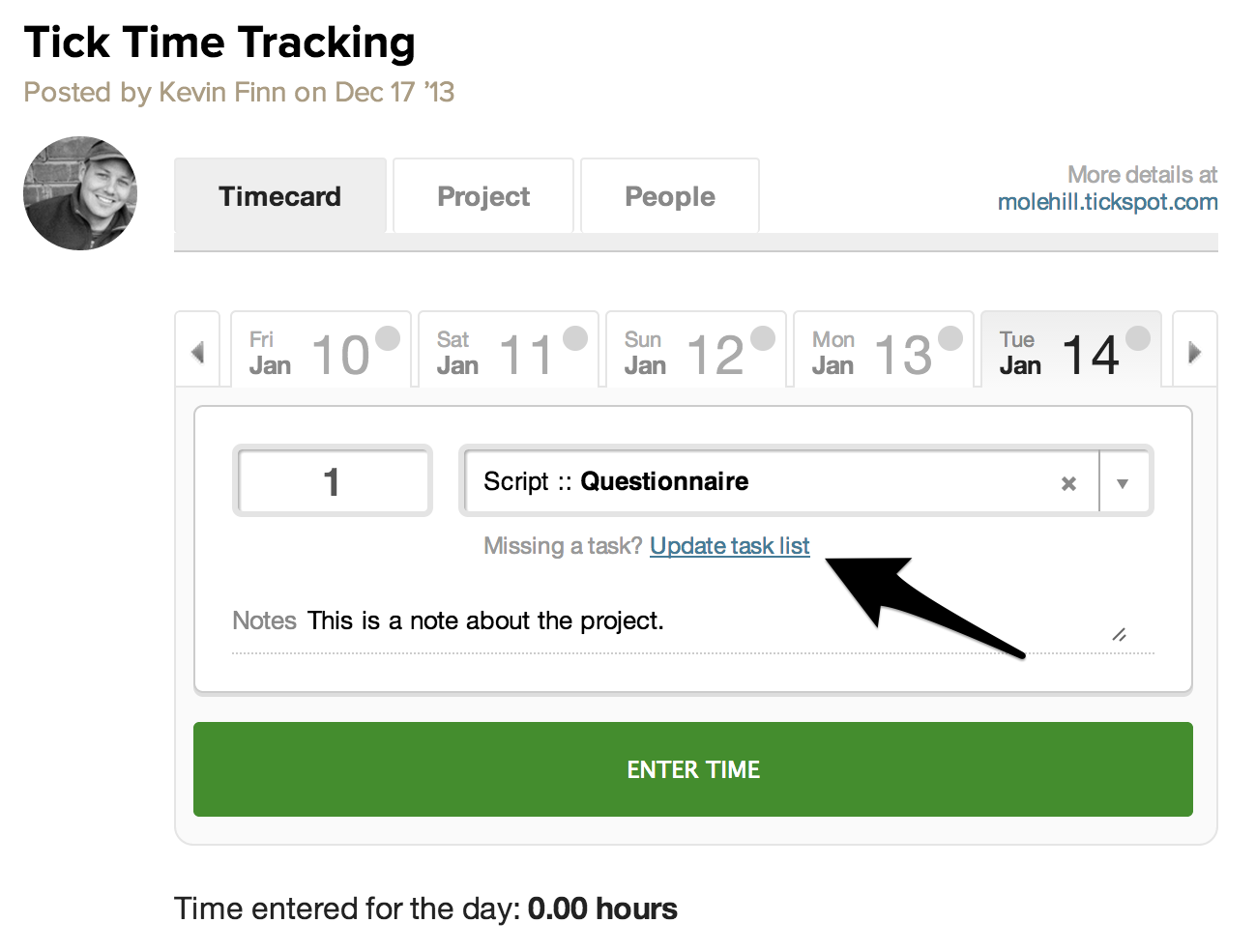Click the left arrow to view earlier dates
The image size is (1256, 952).
pyautogui.click(x=198, y=350)
